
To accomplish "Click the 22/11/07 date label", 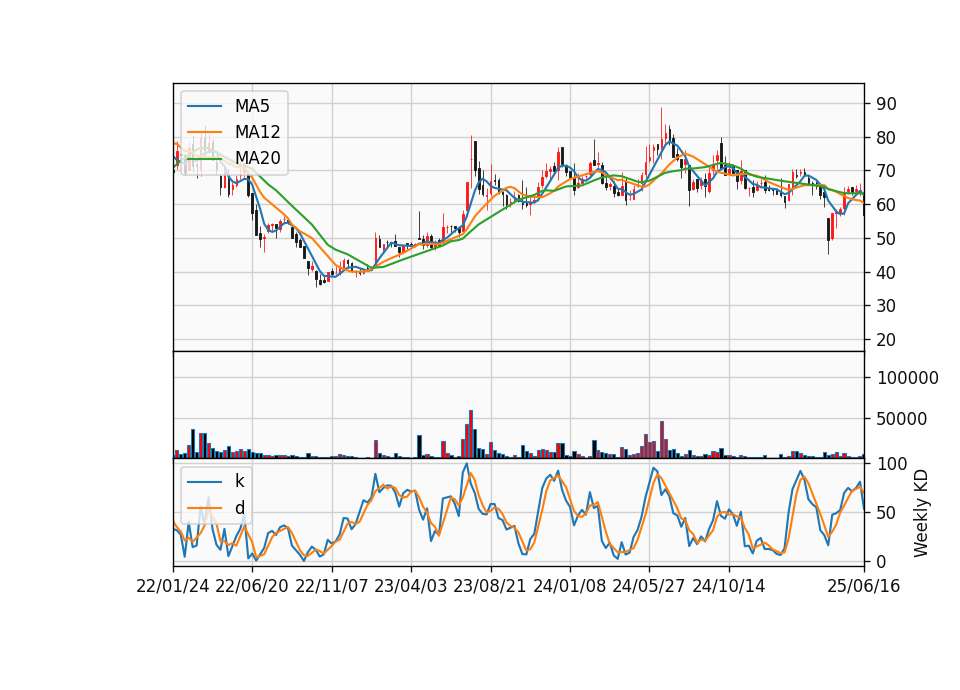I will click(x=332, y=586).
